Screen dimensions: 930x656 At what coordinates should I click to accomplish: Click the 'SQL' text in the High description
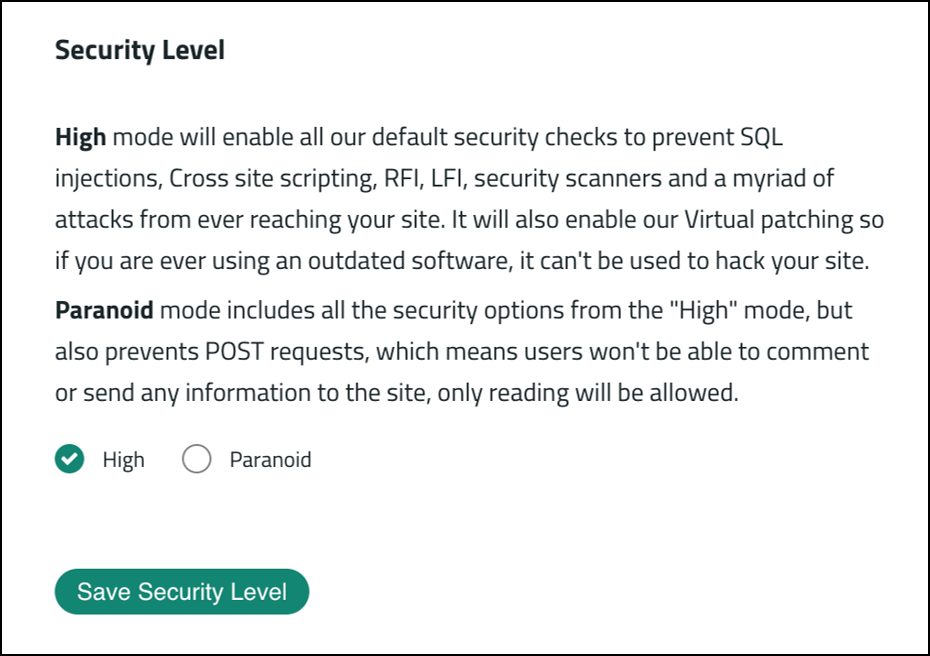point(776,137)
